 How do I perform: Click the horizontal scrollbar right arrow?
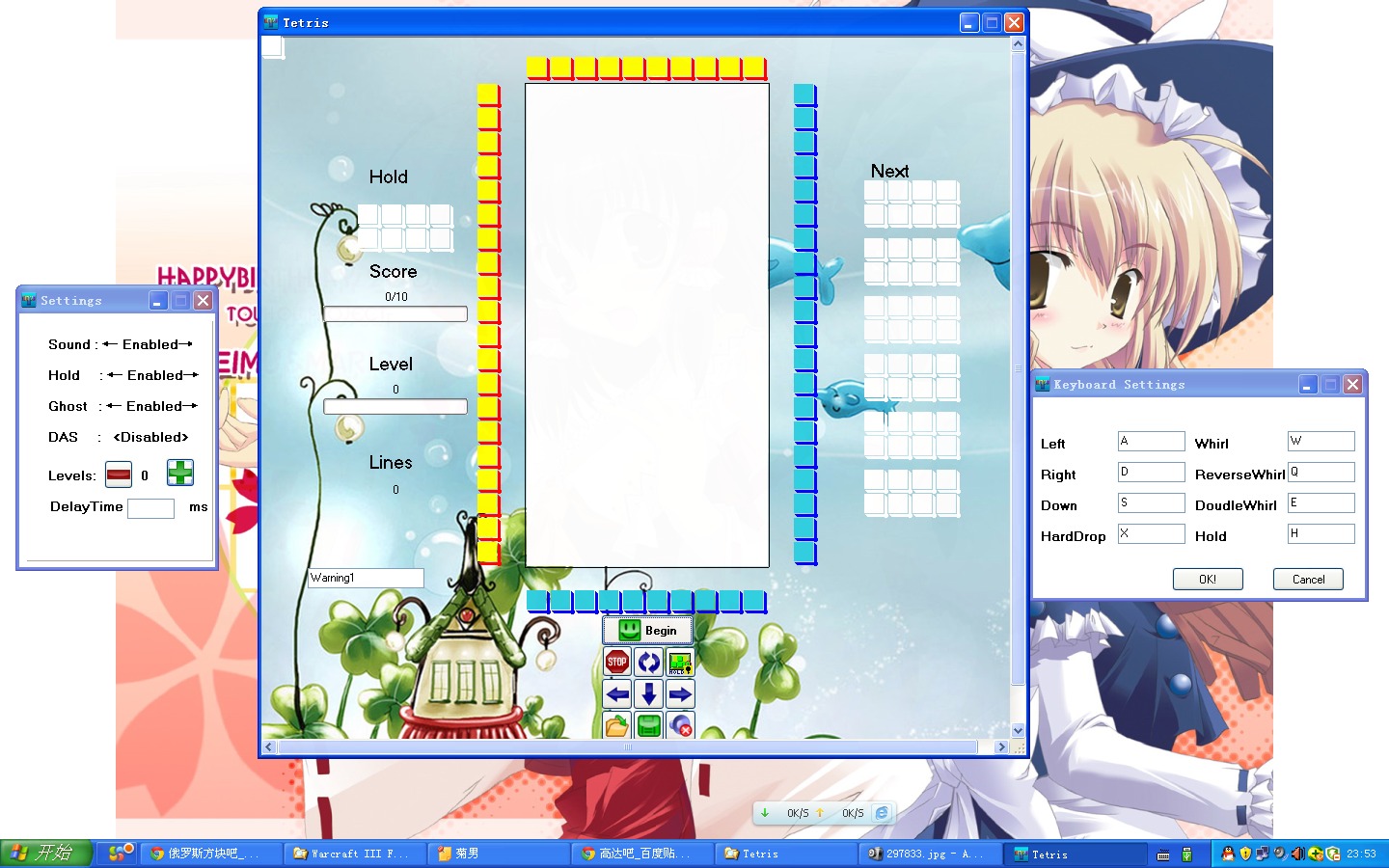(1001, 747)
